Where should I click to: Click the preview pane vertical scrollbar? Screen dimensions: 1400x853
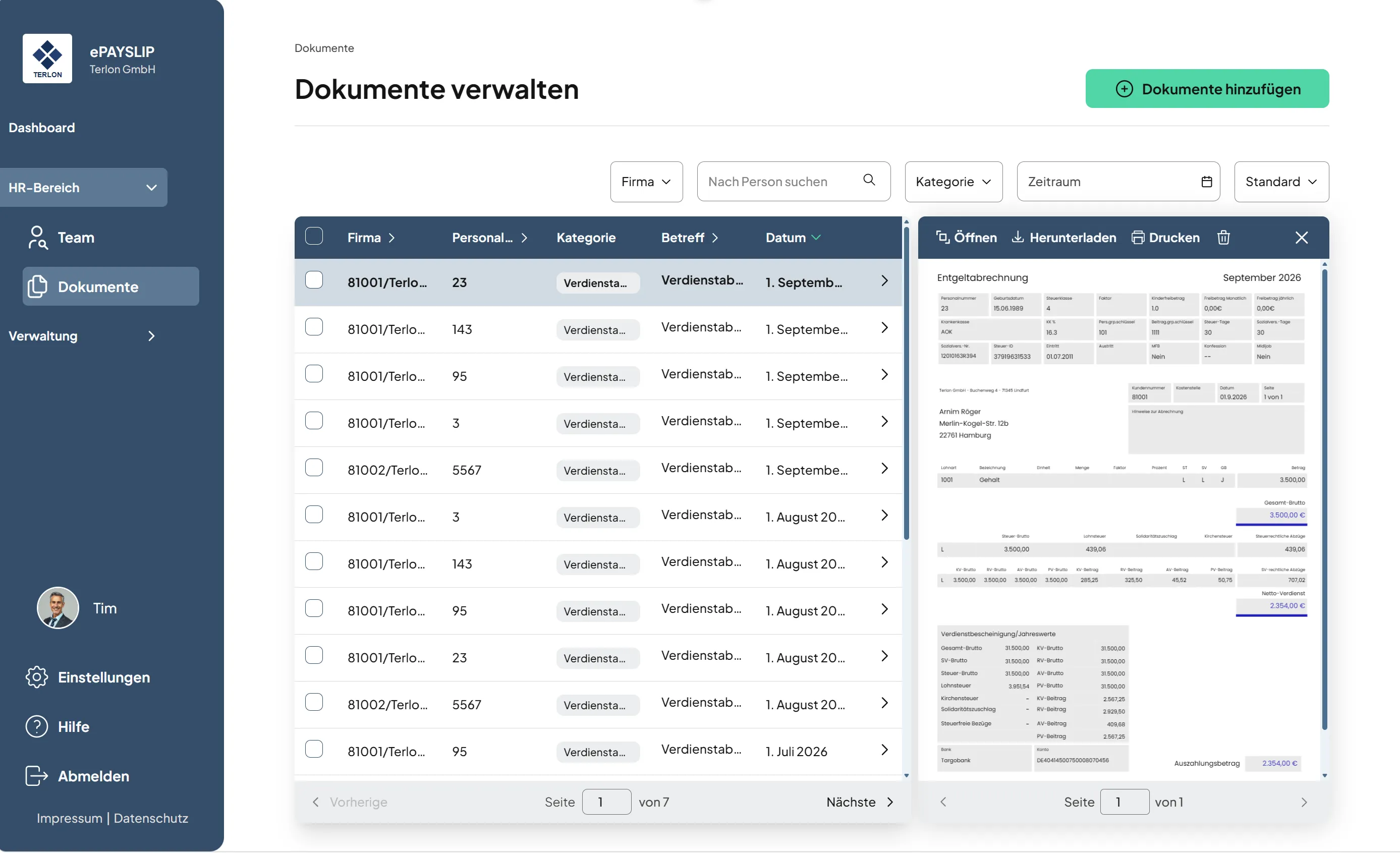tap(1324, 499)
